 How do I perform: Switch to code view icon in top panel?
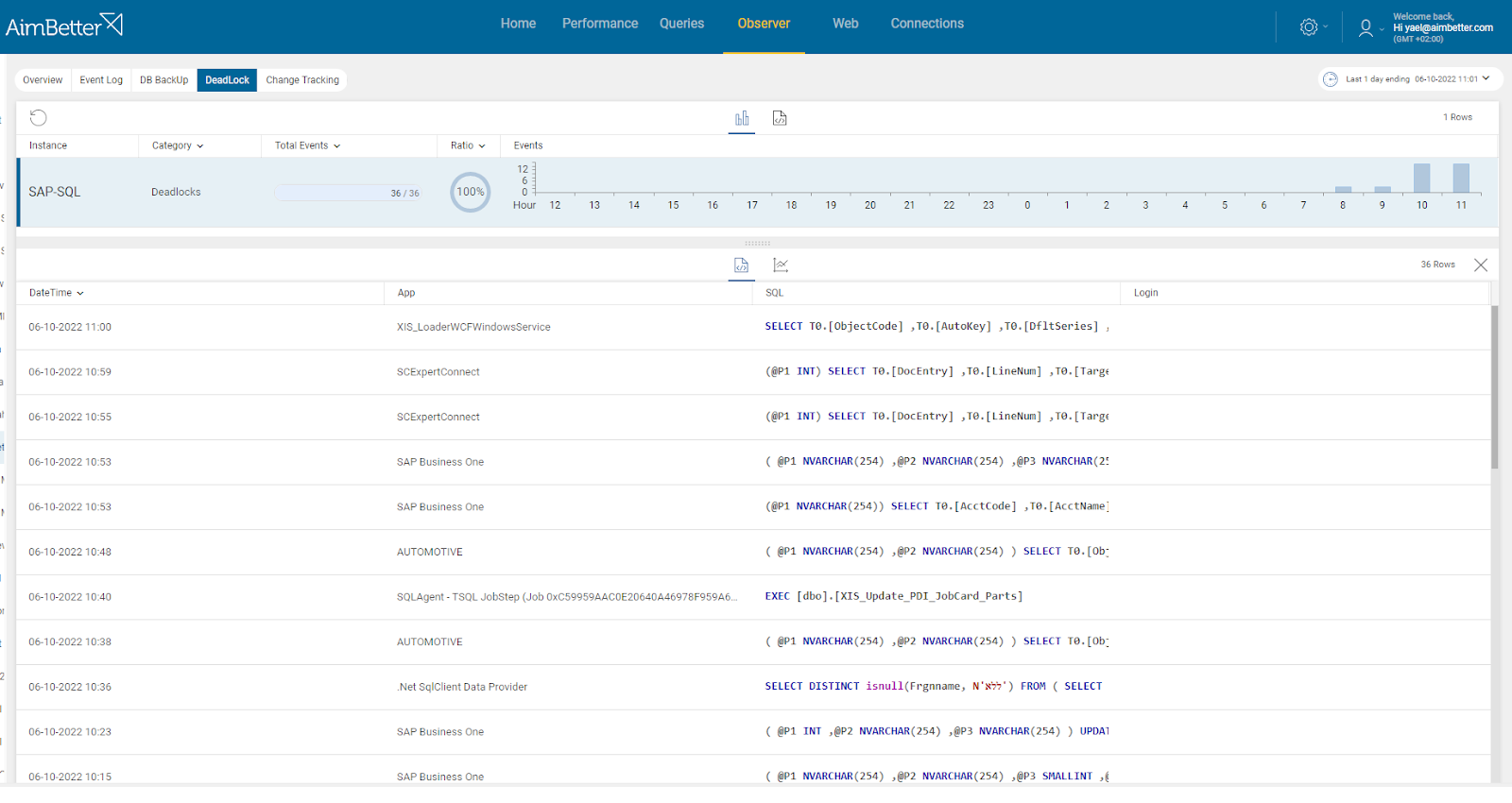(x=780, y=118)
